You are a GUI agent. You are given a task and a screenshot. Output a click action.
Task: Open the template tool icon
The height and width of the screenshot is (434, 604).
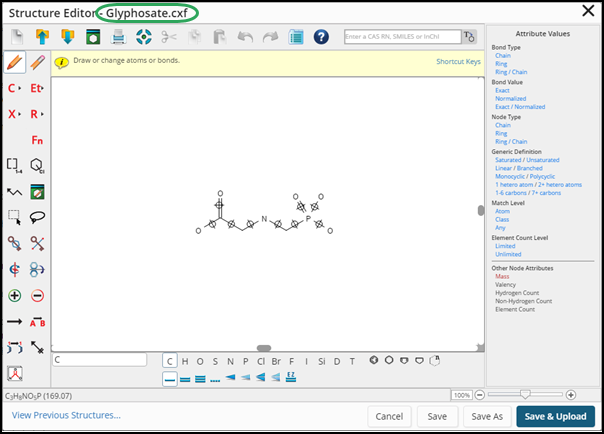coord(37,192)
